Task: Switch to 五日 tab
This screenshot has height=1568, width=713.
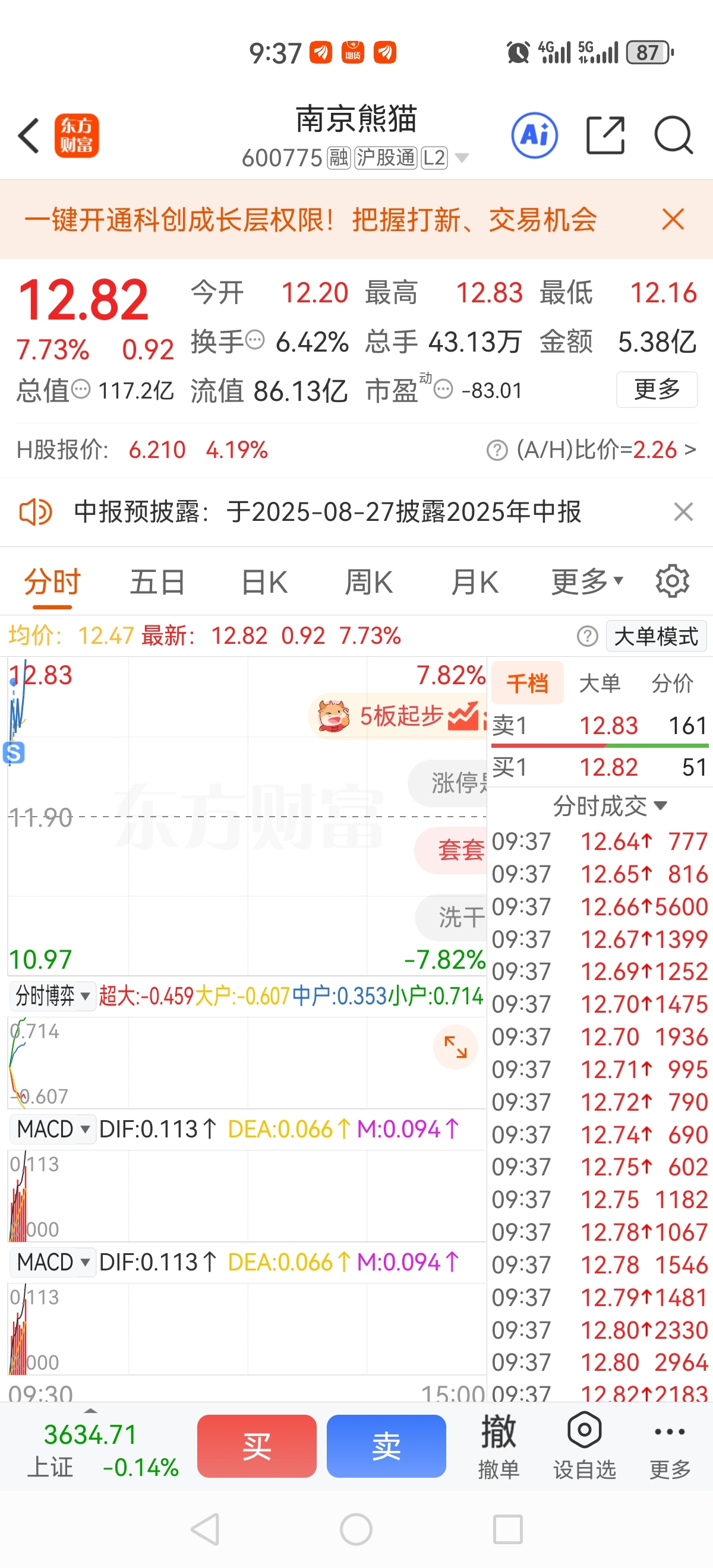Action: pyautogui.click(x=157, y=581)
